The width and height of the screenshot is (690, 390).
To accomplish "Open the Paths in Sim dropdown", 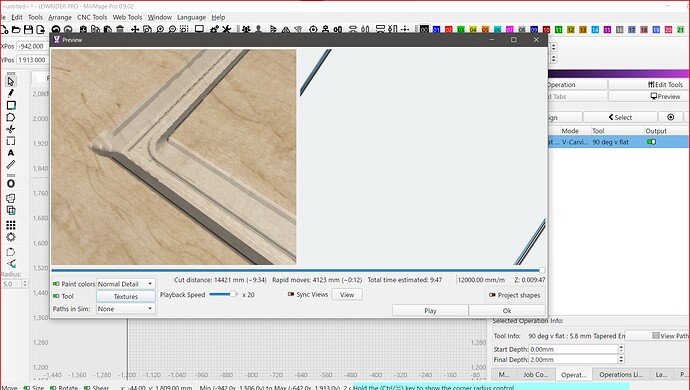I will [x=125, y=309].
